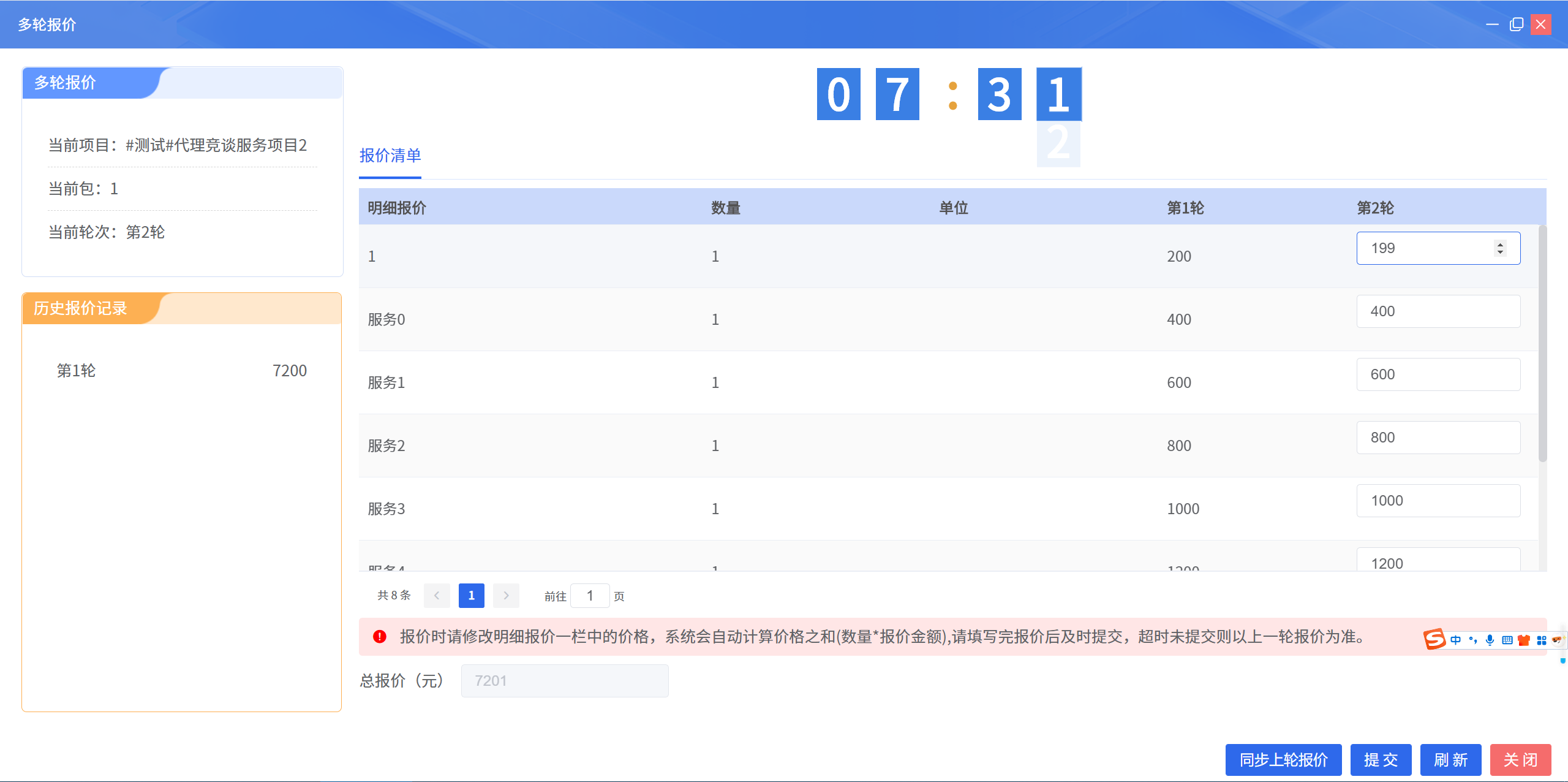Click 同步上轮报价 button
Screen dimensions: 1568x782
[1283, 760]
